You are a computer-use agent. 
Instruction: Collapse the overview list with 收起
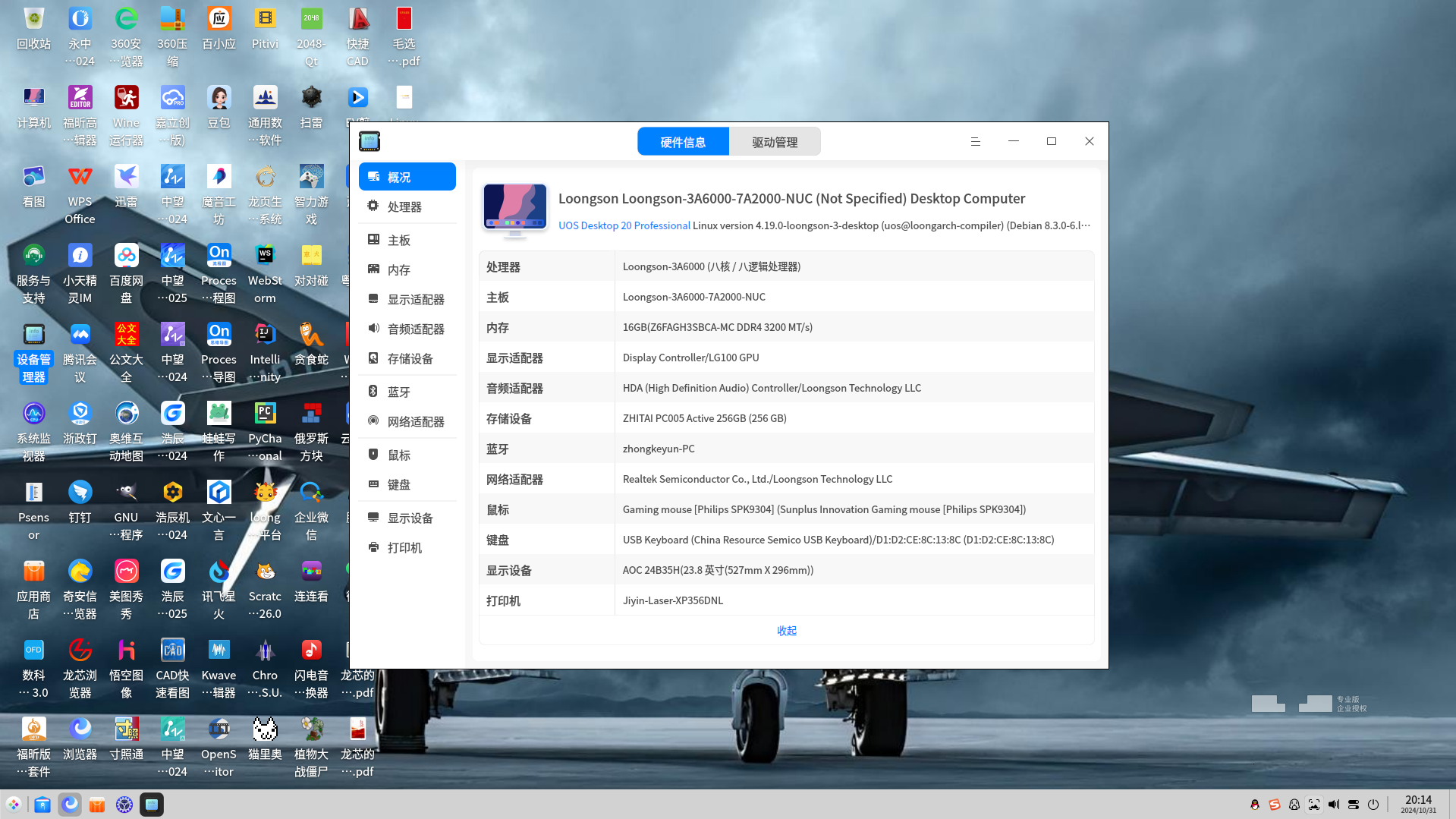tap(786, 631)
